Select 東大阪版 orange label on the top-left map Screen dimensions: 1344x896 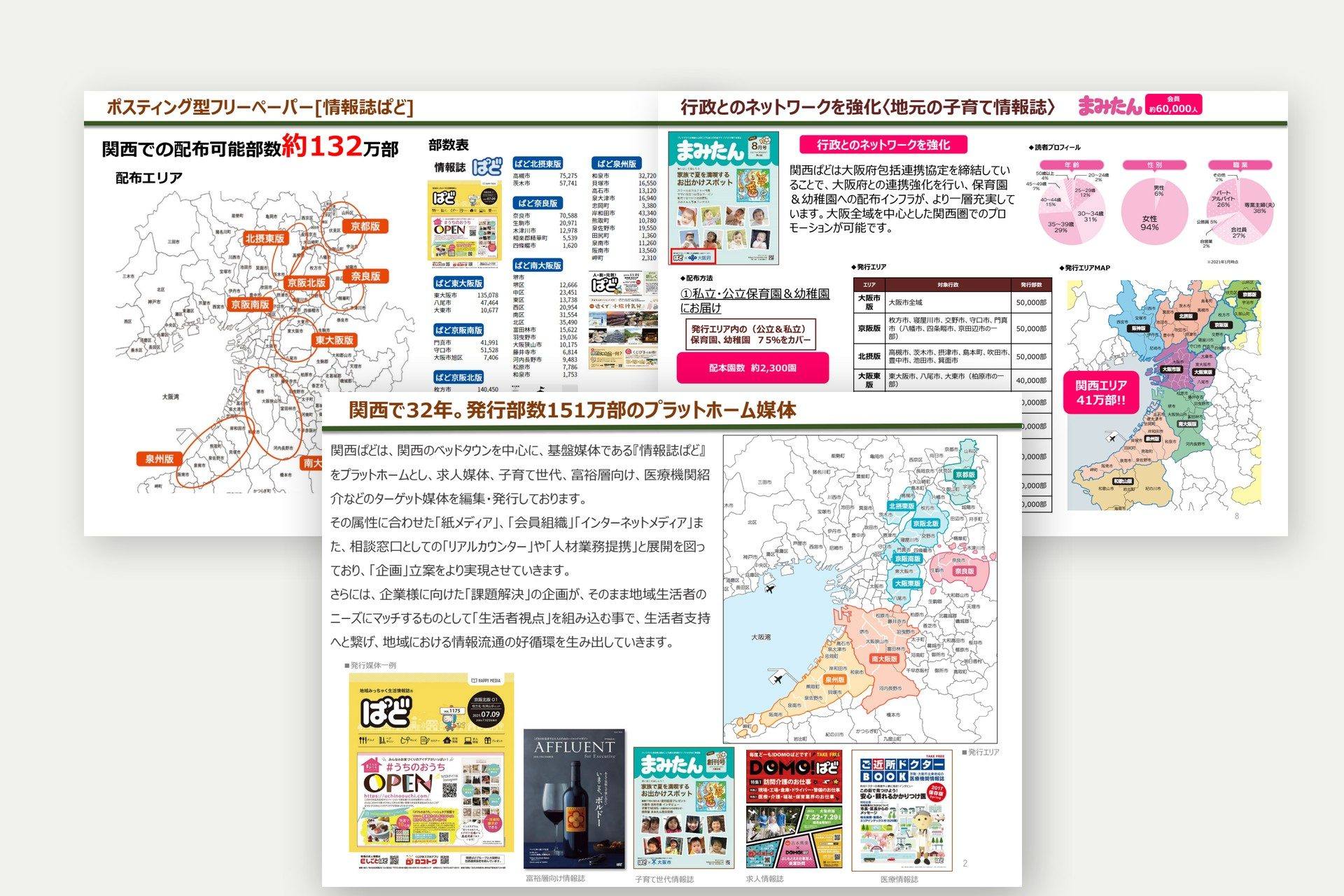[x=334, y=340]
